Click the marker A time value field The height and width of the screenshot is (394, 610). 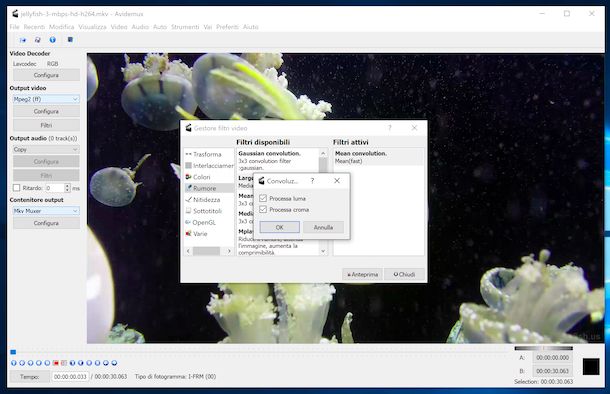click(552, 357)
